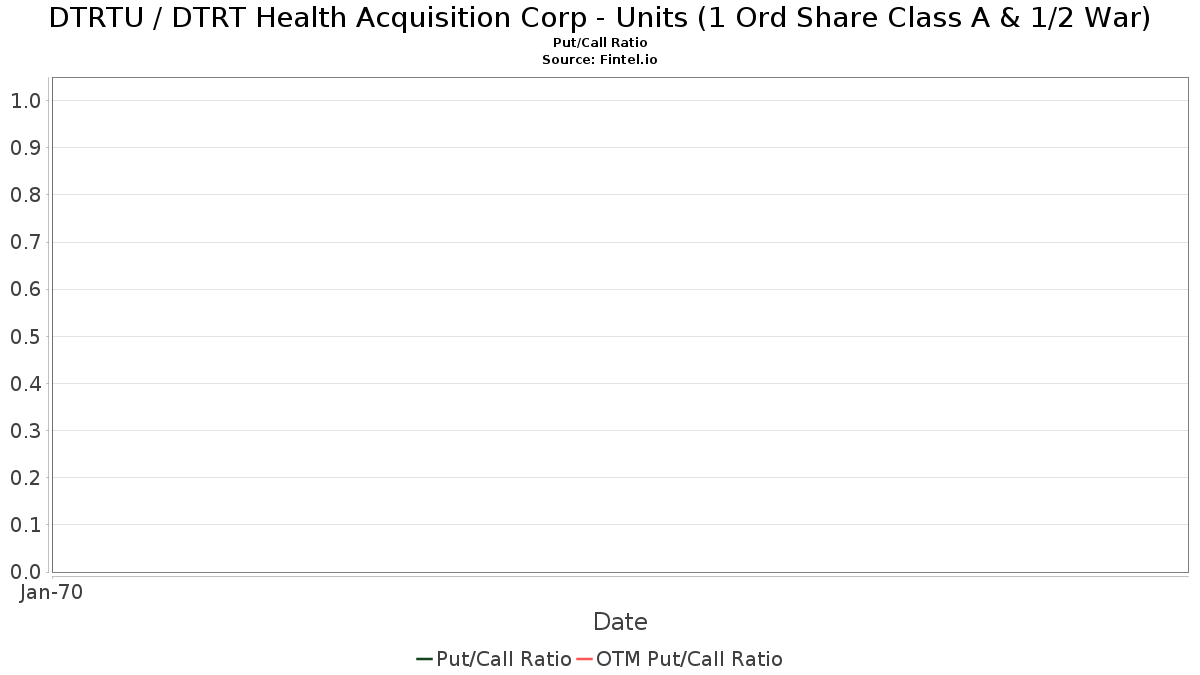Click the Jan-70 date axis label
Image resolution: width=1200 pixels, height=675 pixels.
pyautogui.click(x=51, y=592)
